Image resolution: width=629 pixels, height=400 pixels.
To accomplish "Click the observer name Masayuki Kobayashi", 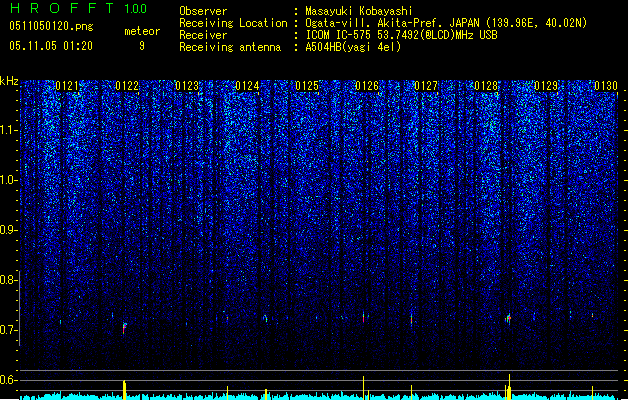I will pos(359,11).
